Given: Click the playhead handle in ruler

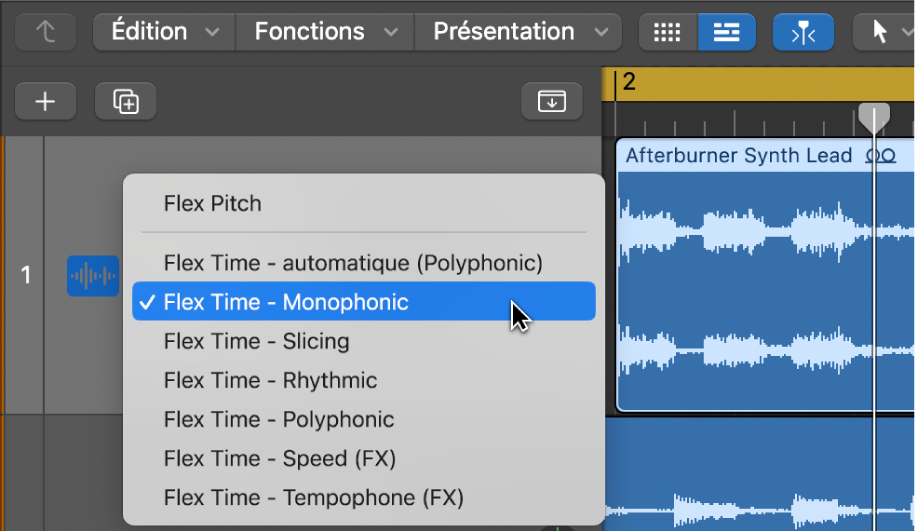Looking at the screenshot, I should [874, 117].
